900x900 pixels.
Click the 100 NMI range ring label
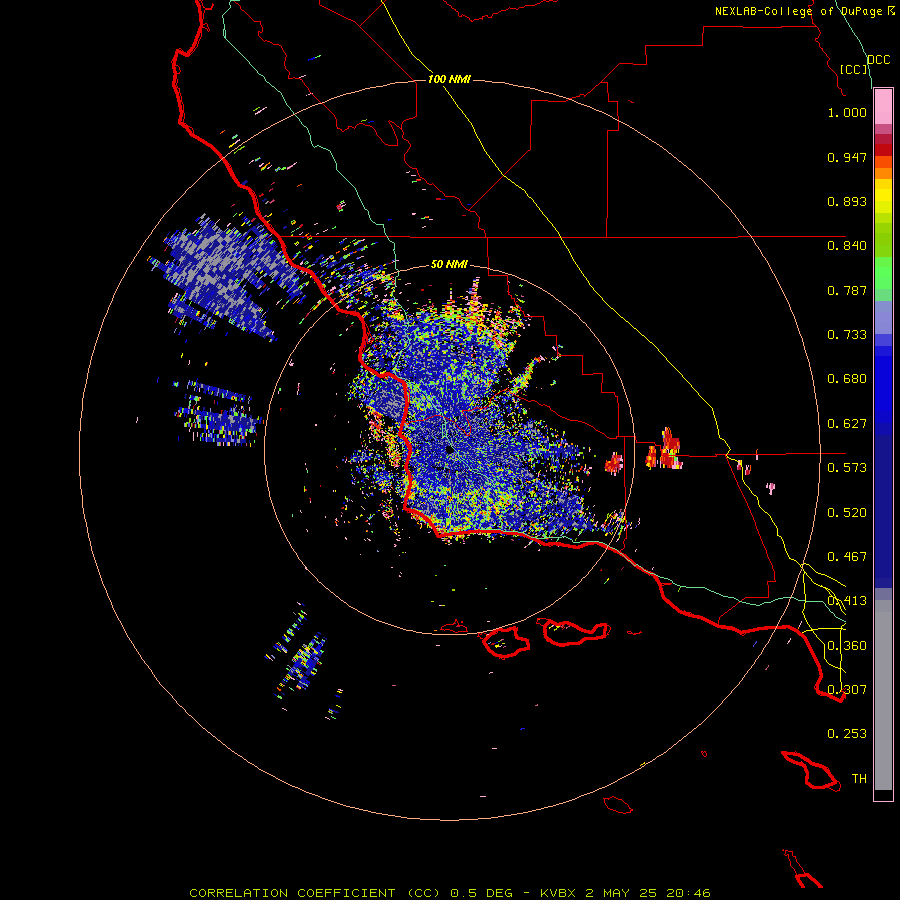(x=449, y=79)
